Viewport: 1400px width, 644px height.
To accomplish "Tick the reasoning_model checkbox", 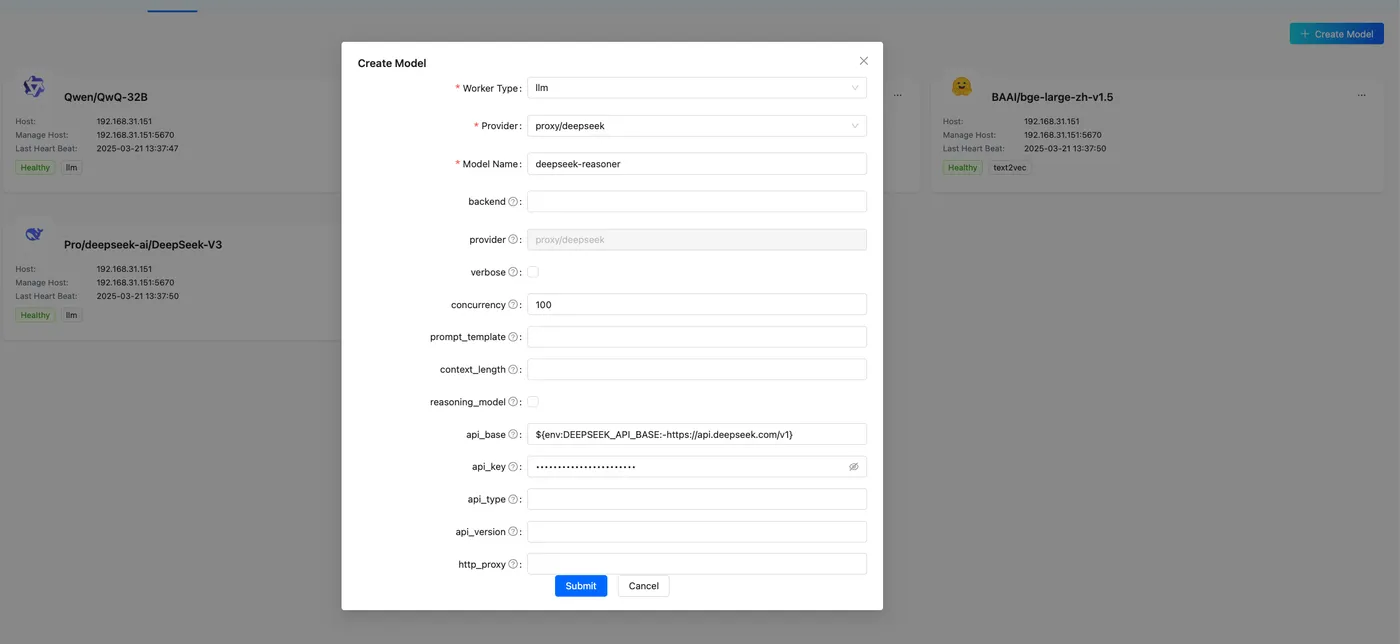I will pos(533,402).
